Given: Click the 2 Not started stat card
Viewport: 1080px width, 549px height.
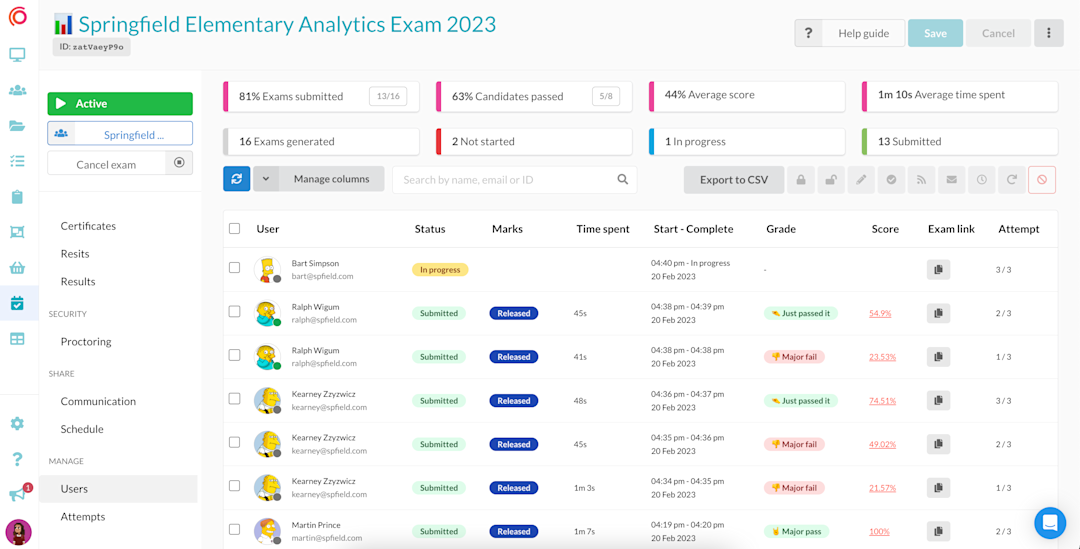Looking at the screenshot, I should [534, 141].
